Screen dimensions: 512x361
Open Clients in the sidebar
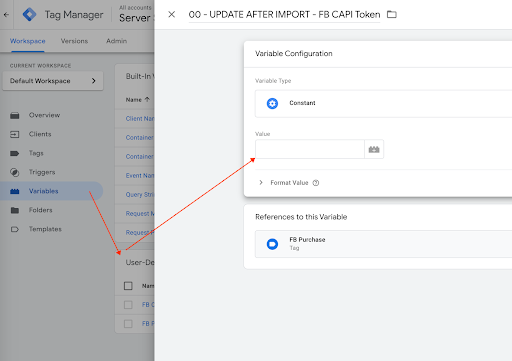point(40,134)
